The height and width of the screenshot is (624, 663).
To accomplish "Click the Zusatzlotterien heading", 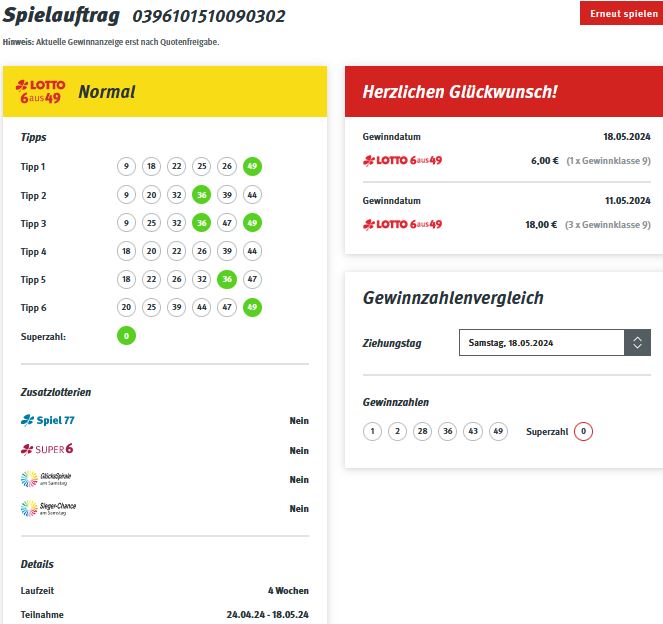I will point(56,392).
